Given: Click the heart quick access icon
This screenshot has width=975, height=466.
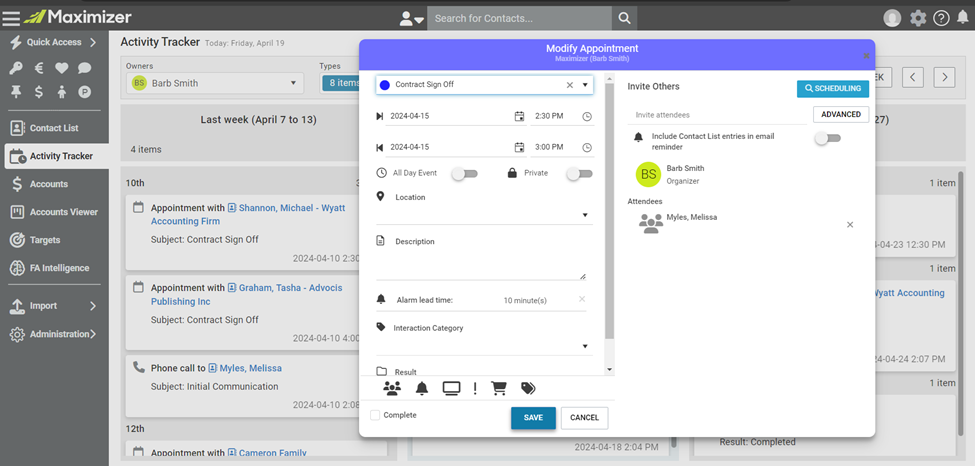Looking at the screenshot, I should click(61, 68).
